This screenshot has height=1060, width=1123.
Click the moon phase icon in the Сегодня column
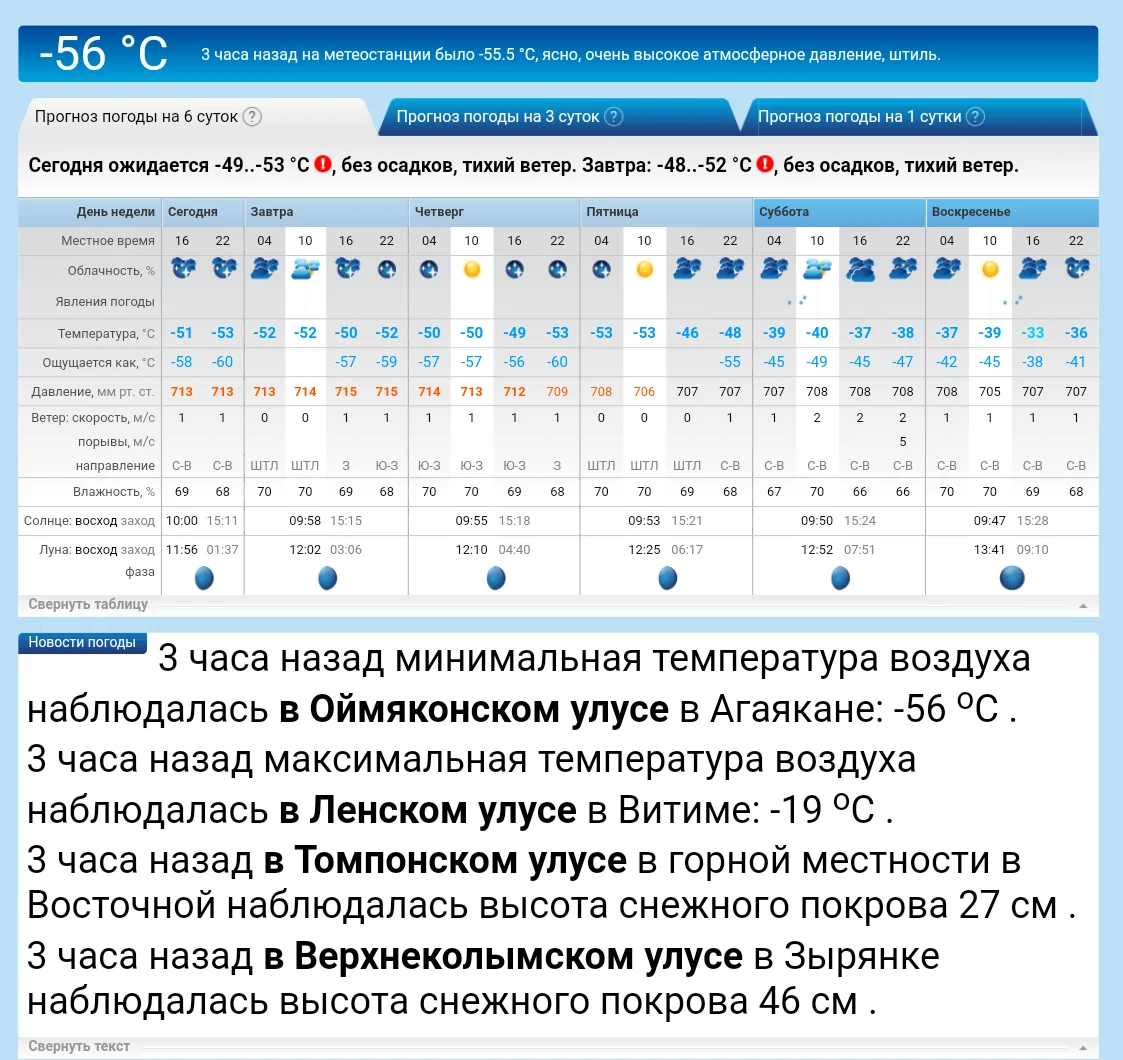[x=203, y=577]
